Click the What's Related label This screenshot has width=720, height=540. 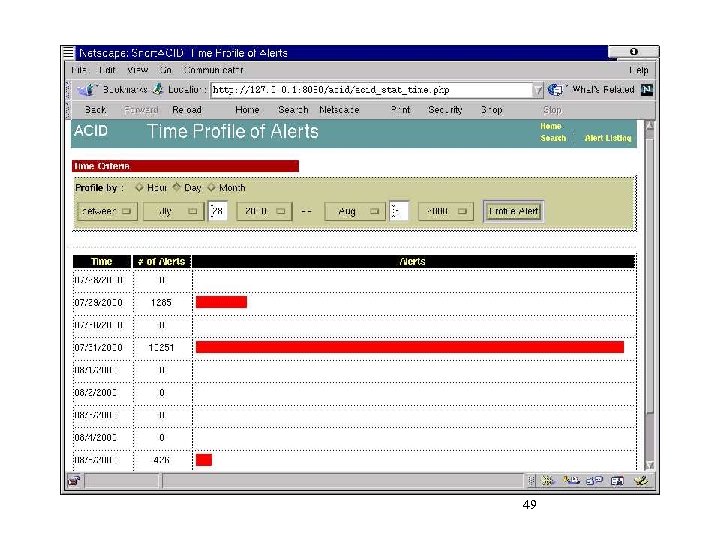(x=603, y=90)
